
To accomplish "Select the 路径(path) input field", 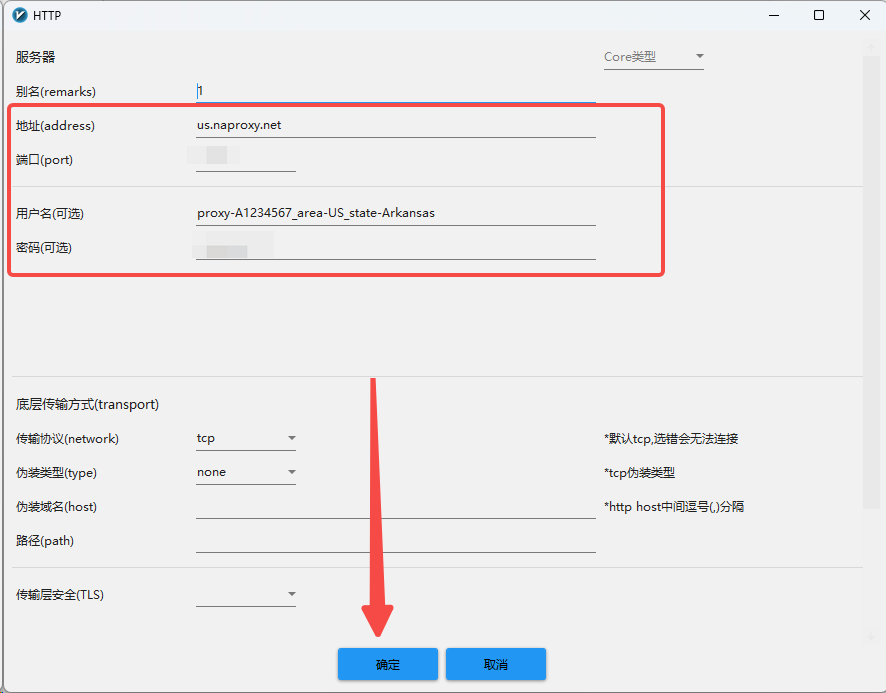I will (396, 541).
